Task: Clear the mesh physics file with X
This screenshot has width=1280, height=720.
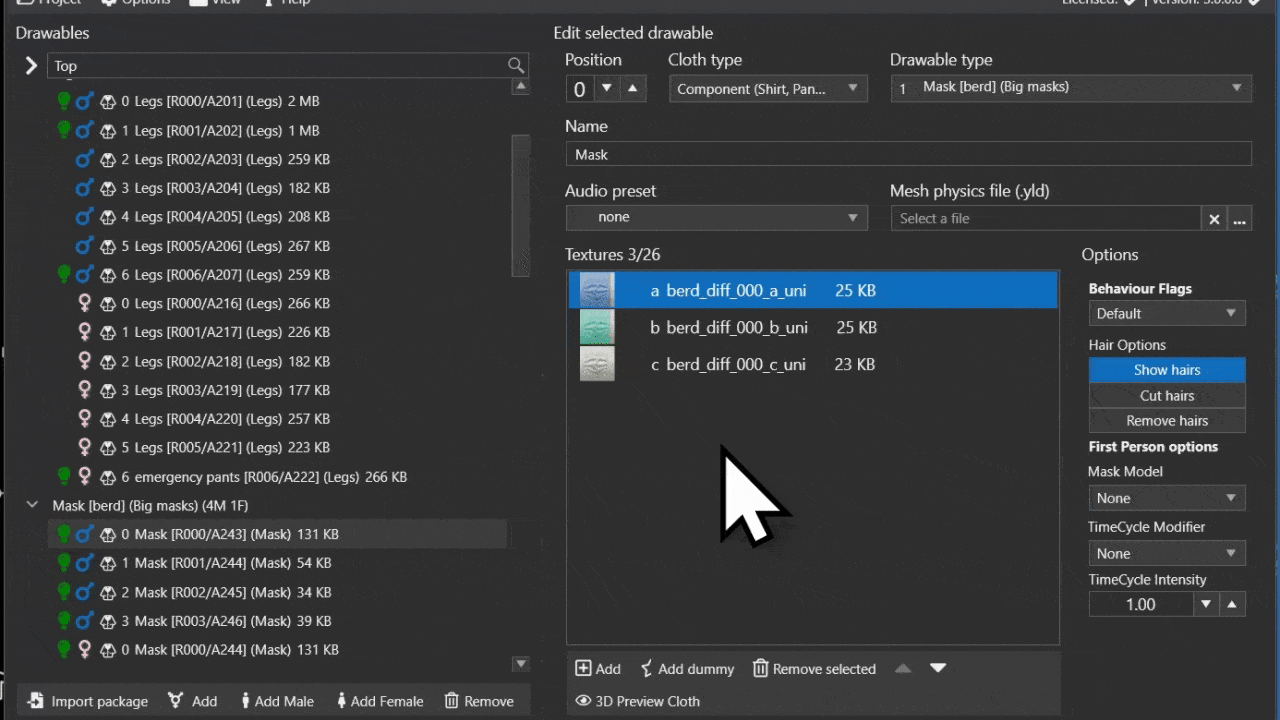Action: click(x=1214, y=219)
